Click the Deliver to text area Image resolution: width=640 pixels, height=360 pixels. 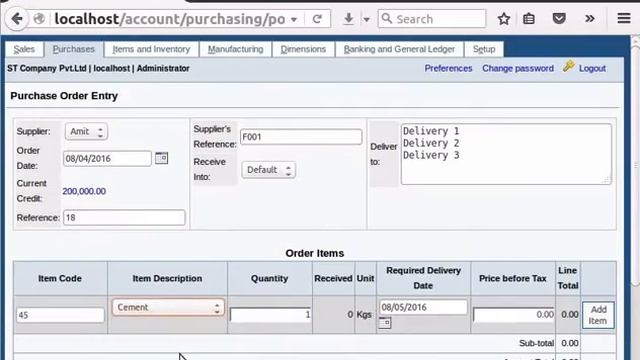click(x=506, y=154)
